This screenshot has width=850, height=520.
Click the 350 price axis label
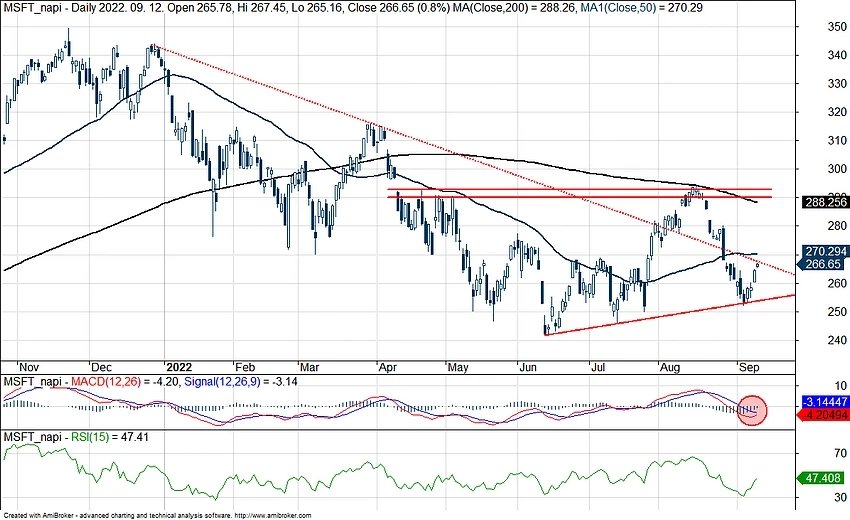(x=836, y=27)
